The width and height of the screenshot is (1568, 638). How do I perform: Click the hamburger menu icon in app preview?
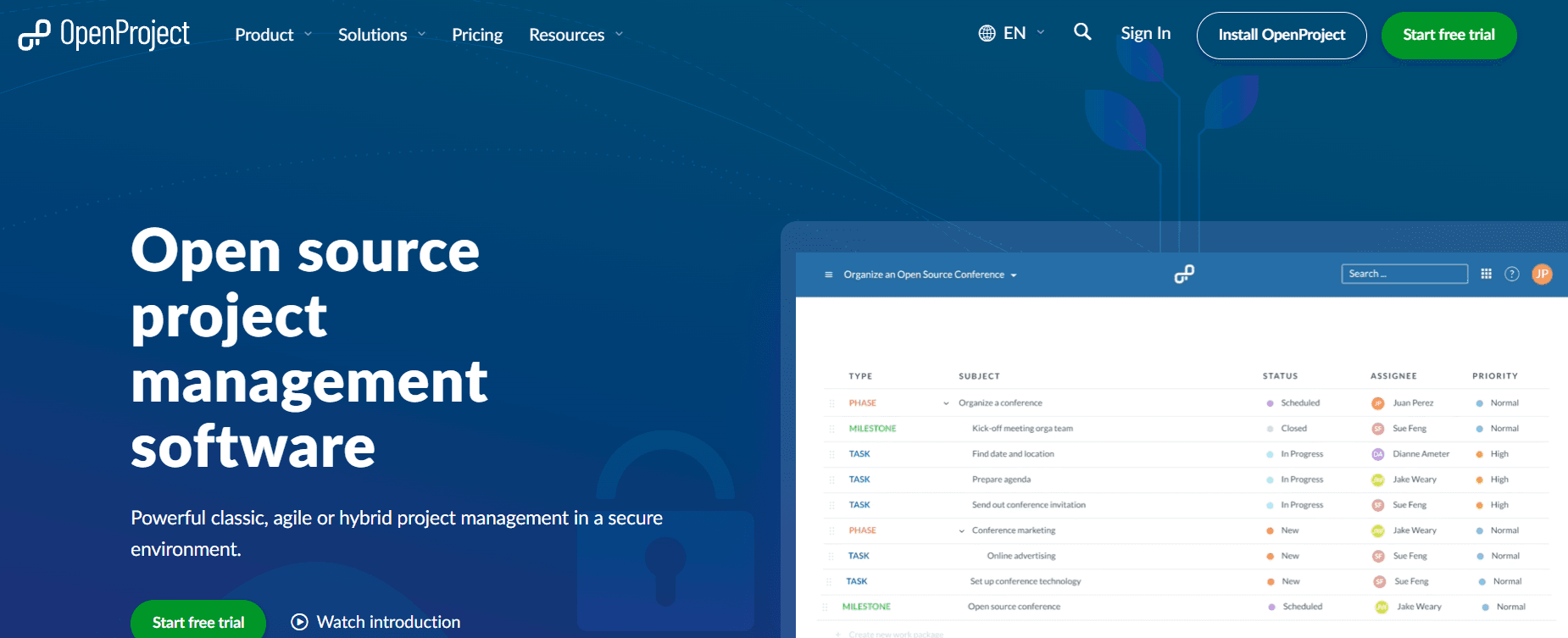828,275
